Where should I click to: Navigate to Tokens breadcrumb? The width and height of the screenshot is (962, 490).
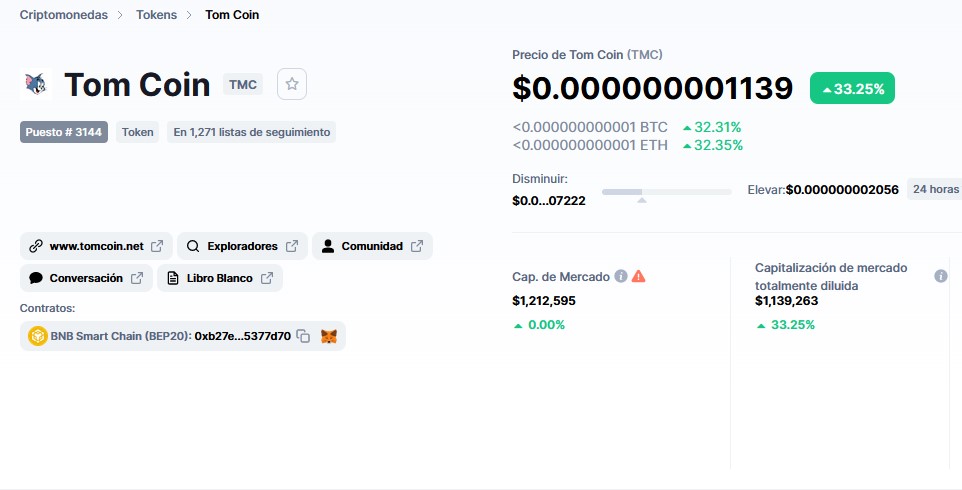tap(156, 15)
